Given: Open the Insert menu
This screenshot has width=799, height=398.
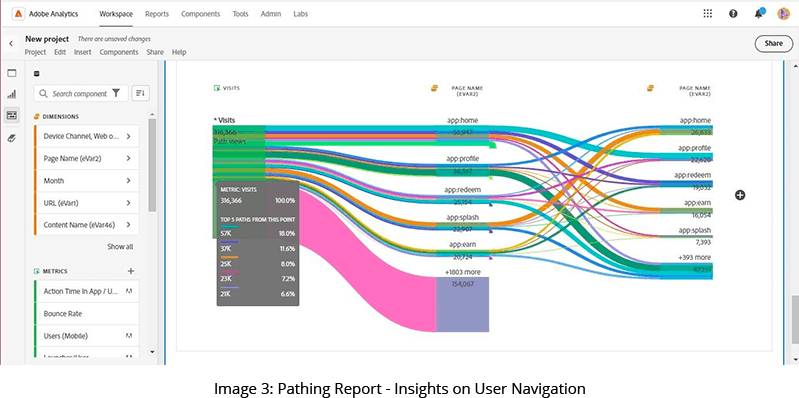Looking at the screenshot, I should coord(83,52).
